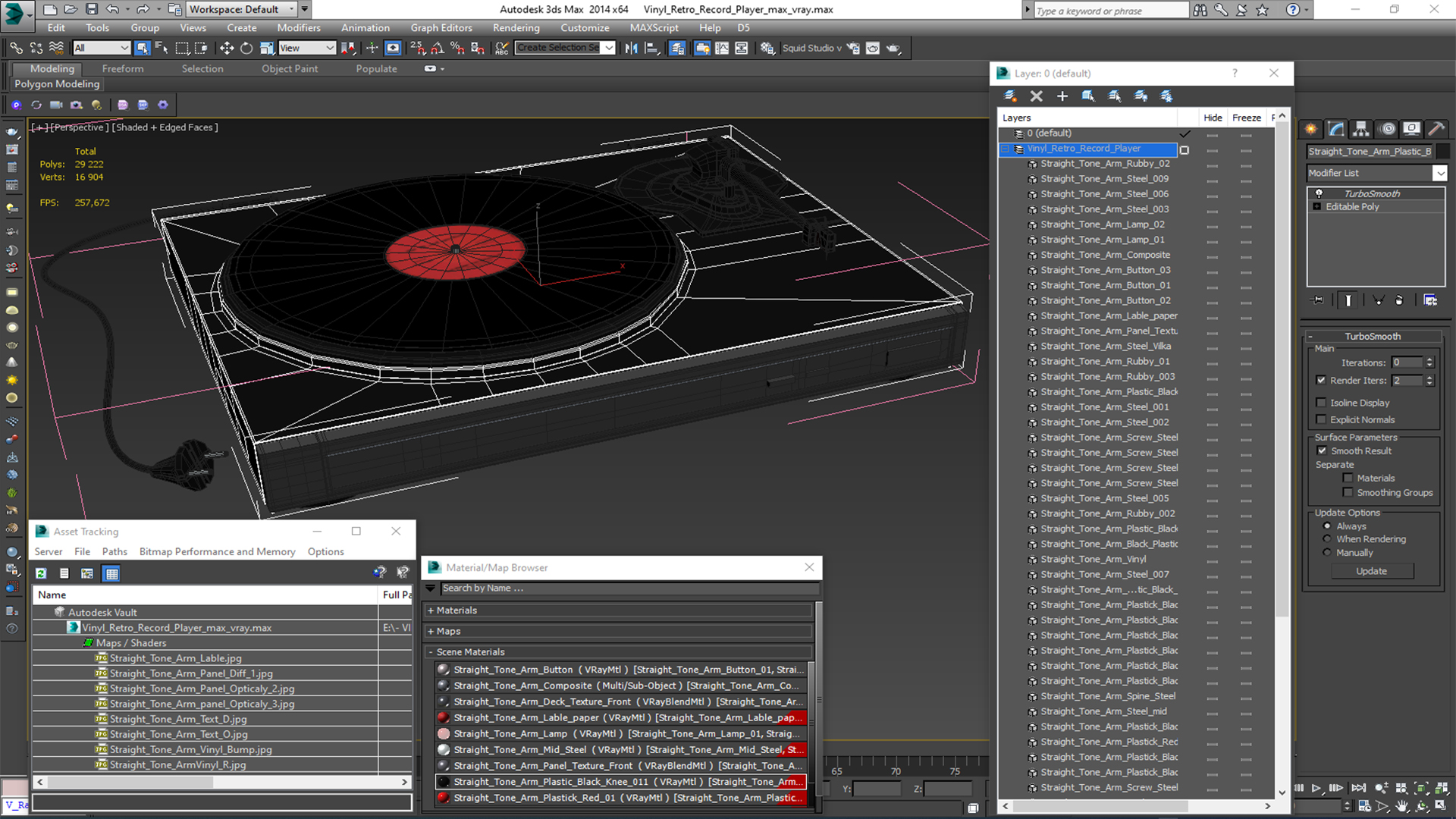
Task: Click the Mirror tool icon
Action: 631,48
